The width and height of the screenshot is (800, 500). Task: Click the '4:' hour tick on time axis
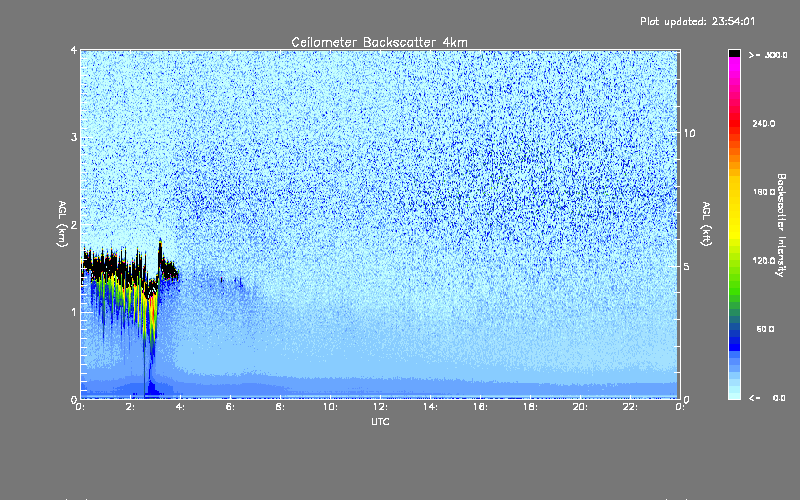point(181,407)
